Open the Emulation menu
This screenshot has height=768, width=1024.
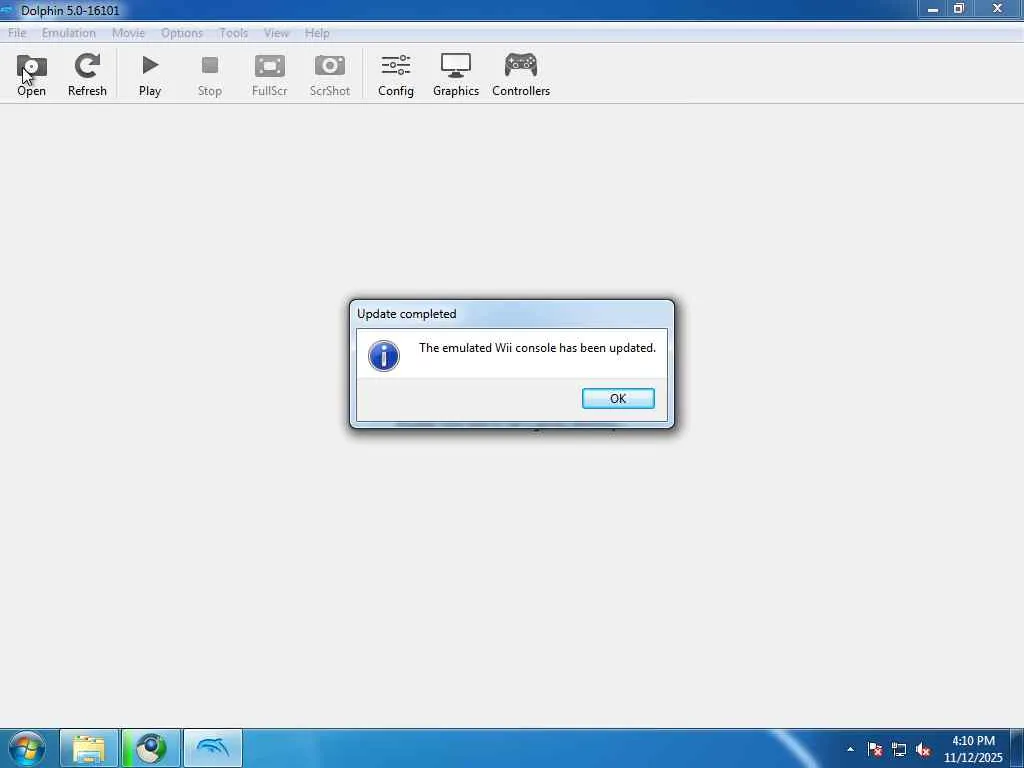(x=69, y=33)
